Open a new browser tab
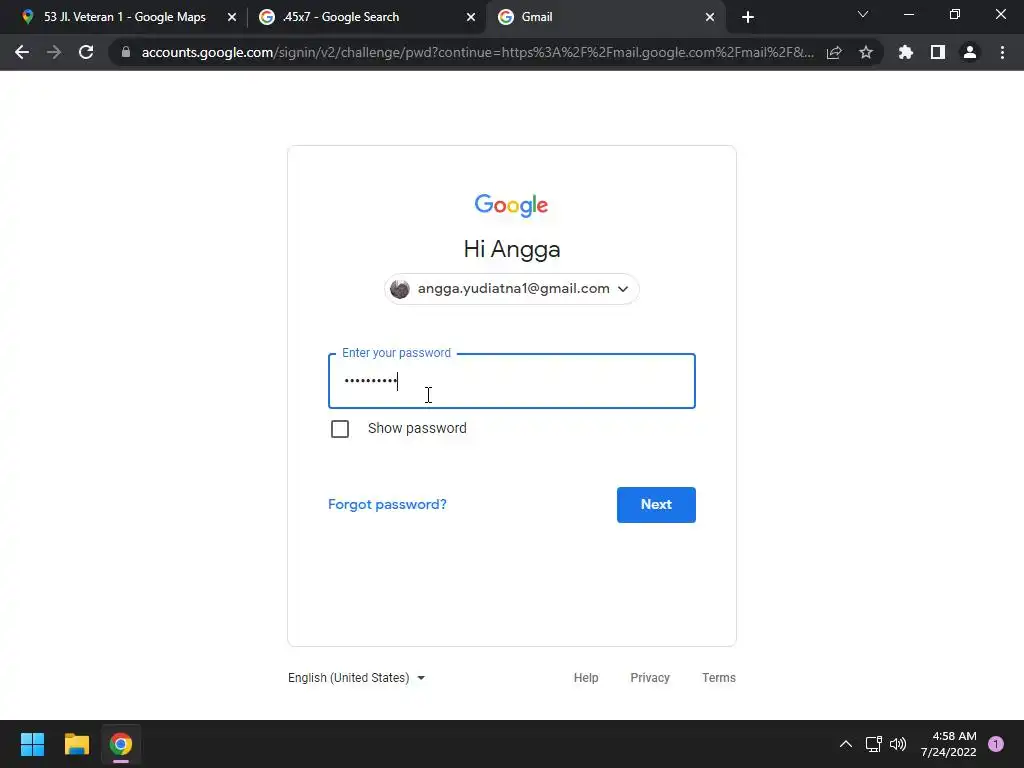This screenshot has height=768, width=1024. 748,17
